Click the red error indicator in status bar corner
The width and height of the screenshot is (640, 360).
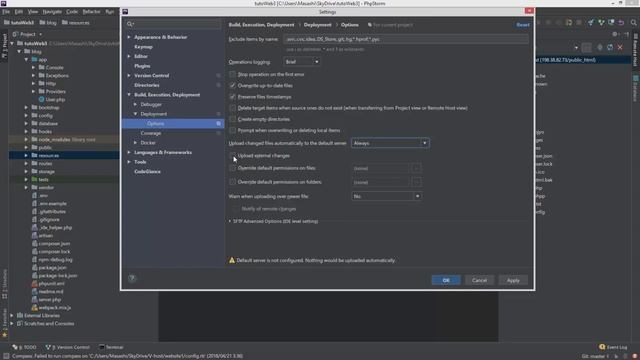tap(635, 356)
